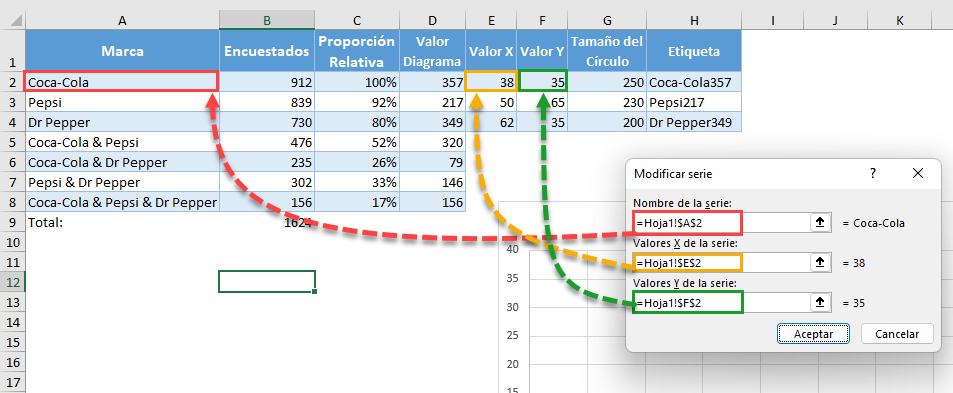Dismiss dialog with Cancelar button
This screenshot has height=393, width=953.
[x=897, y=333]
